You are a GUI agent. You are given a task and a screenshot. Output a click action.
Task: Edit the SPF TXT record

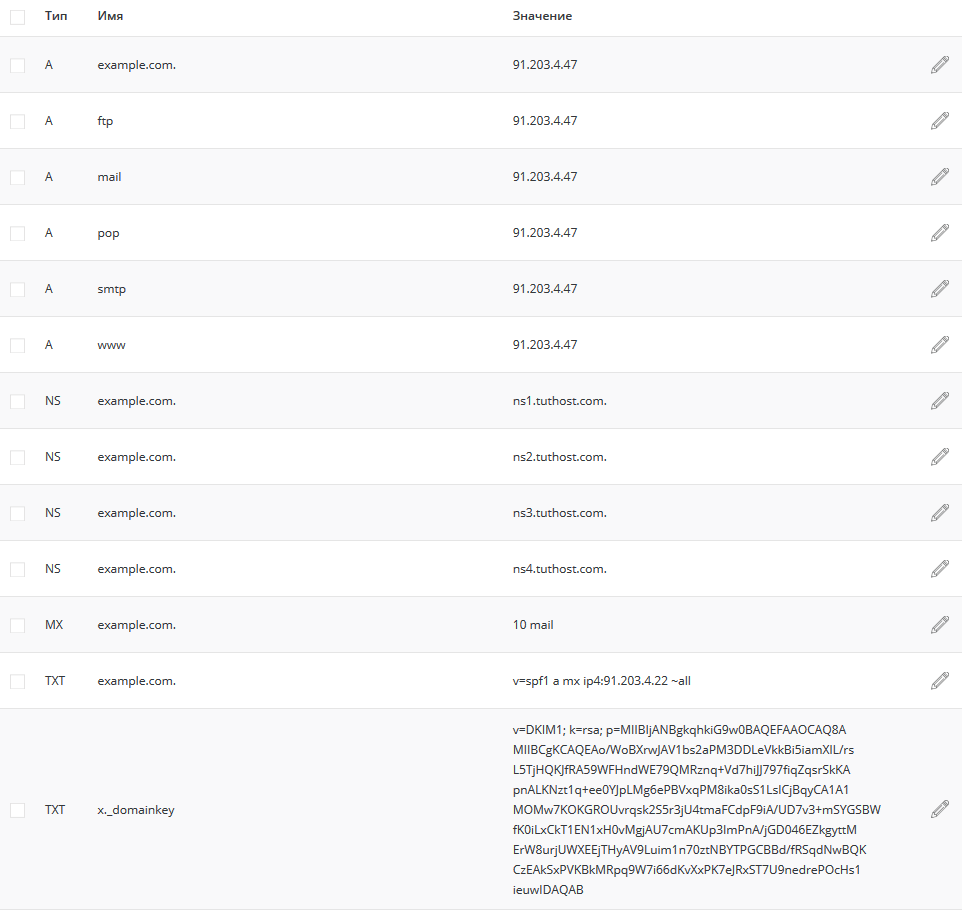pos(939,681)
